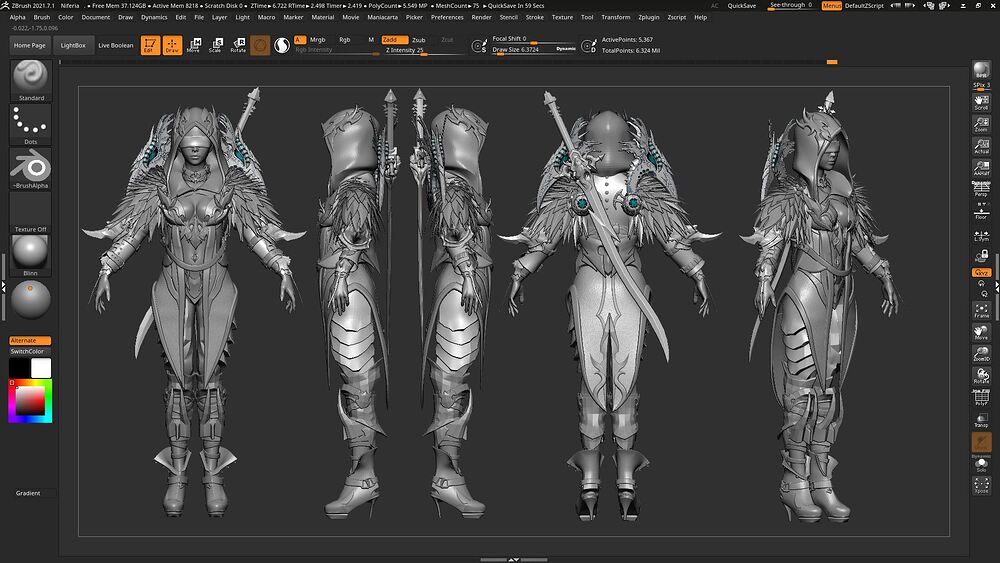Select the Standard brush thumbnail
This screenshot has width=1000, height=563.
(x=31, y=80)
